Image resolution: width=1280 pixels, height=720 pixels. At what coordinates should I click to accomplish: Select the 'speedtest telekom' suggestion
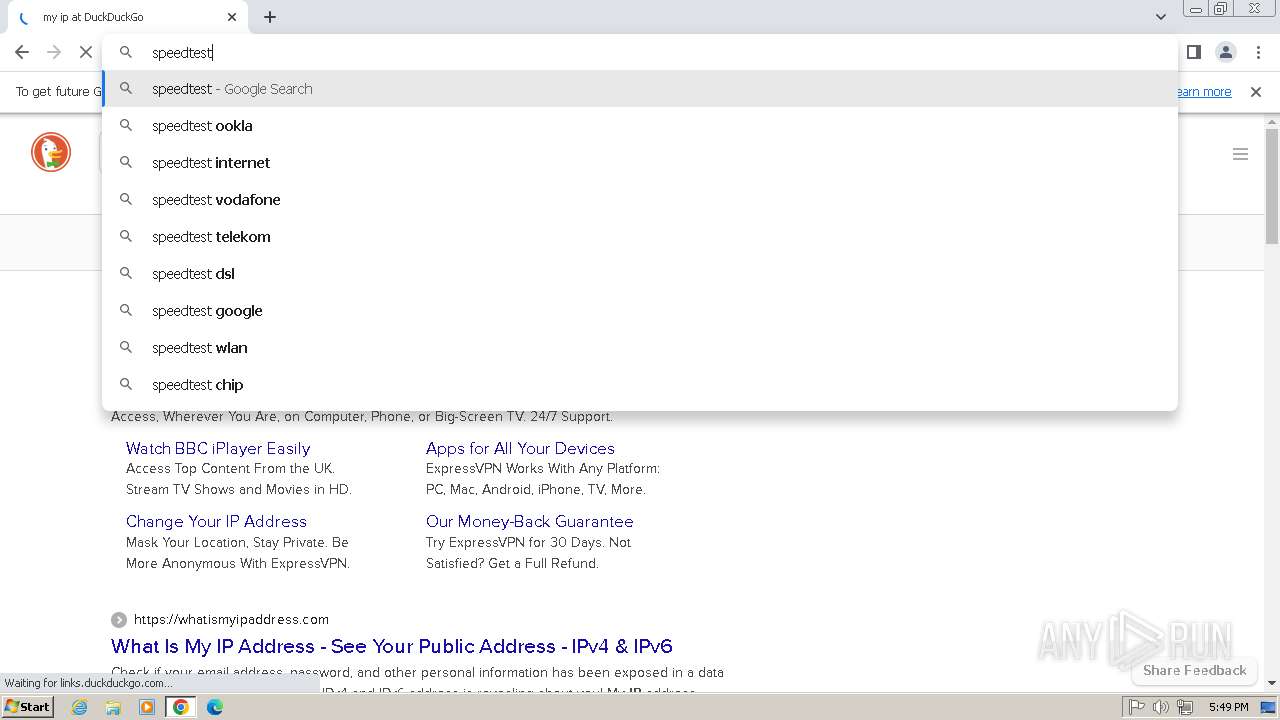pyautogui.click(x=640, y=237)
